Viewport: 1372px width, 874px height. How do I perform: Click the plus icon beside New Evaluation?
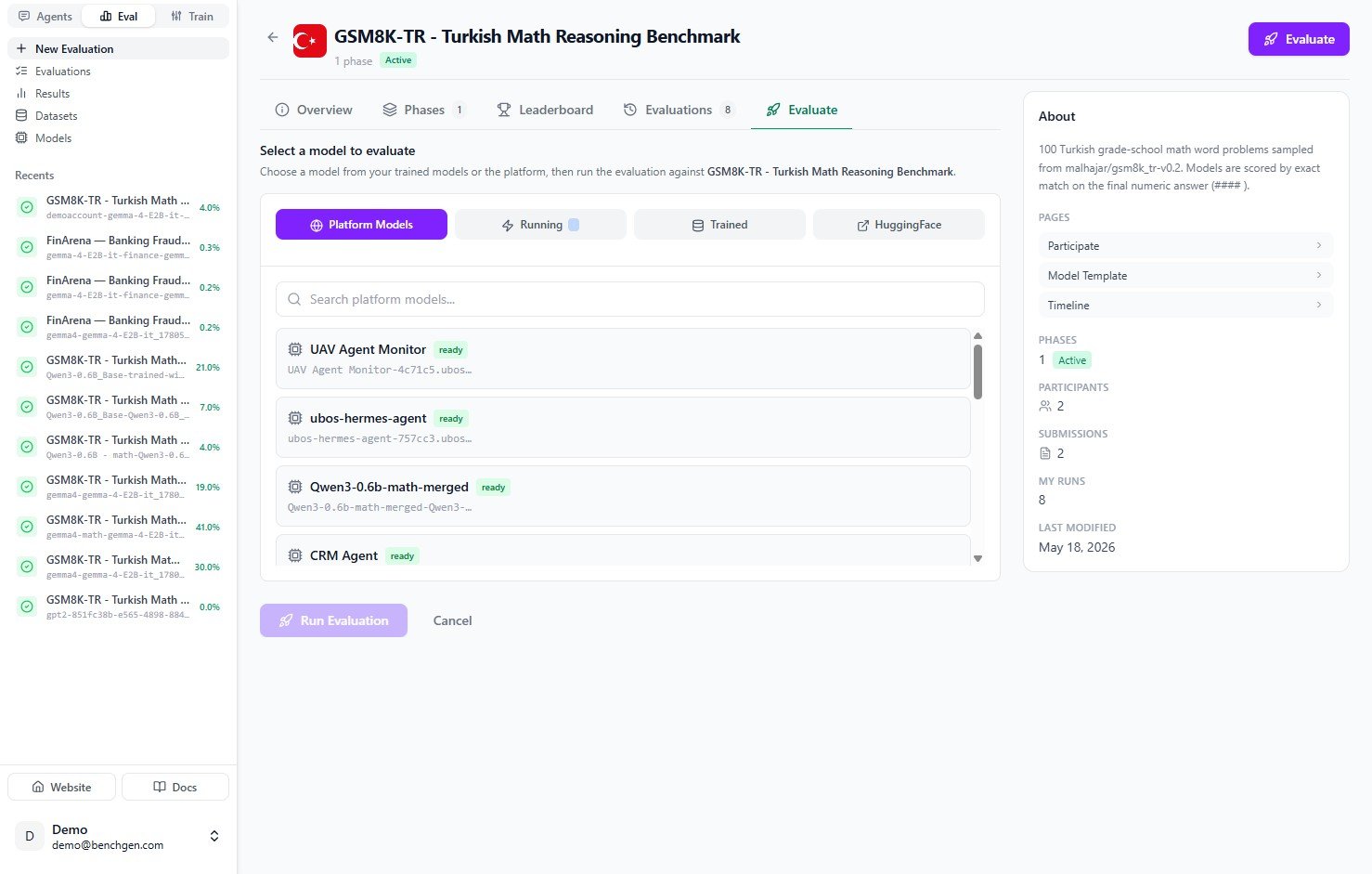(x=21, y=48)
